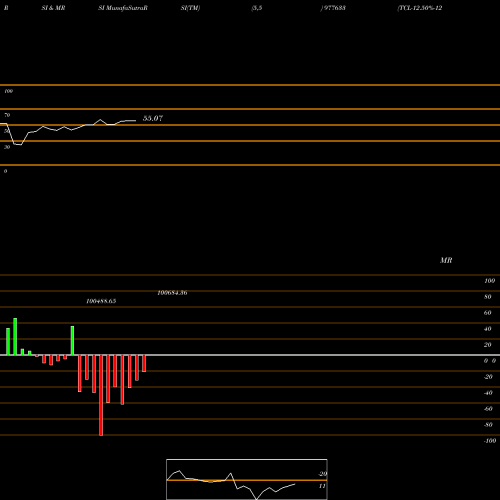Screen dimensions: 500x500
Task: Click the RSI value label 55.07
Action: click(x=153, y=118)
